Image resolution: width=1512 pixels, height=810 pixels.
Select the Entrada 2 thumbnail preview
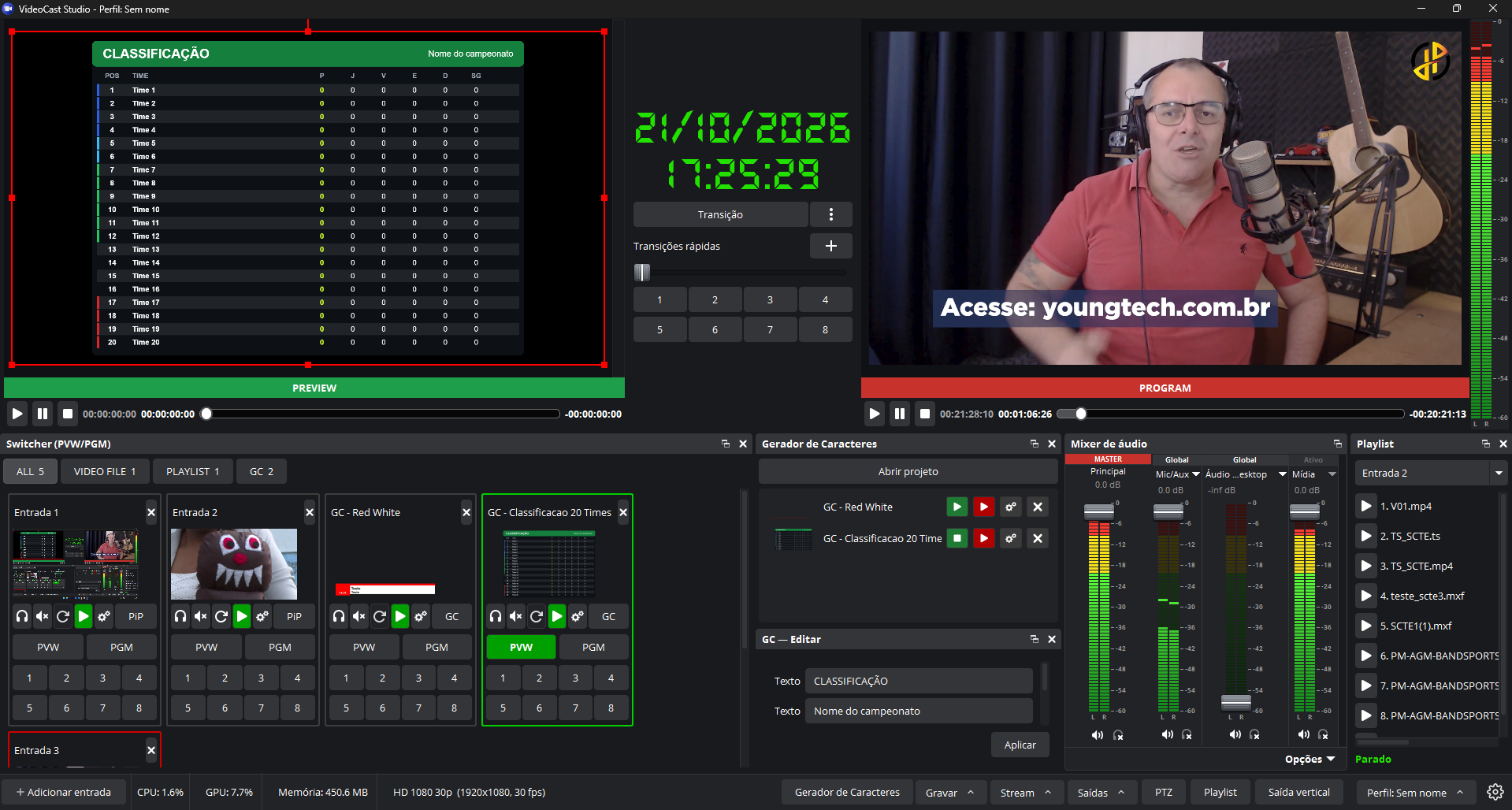(x=234, y=564)
